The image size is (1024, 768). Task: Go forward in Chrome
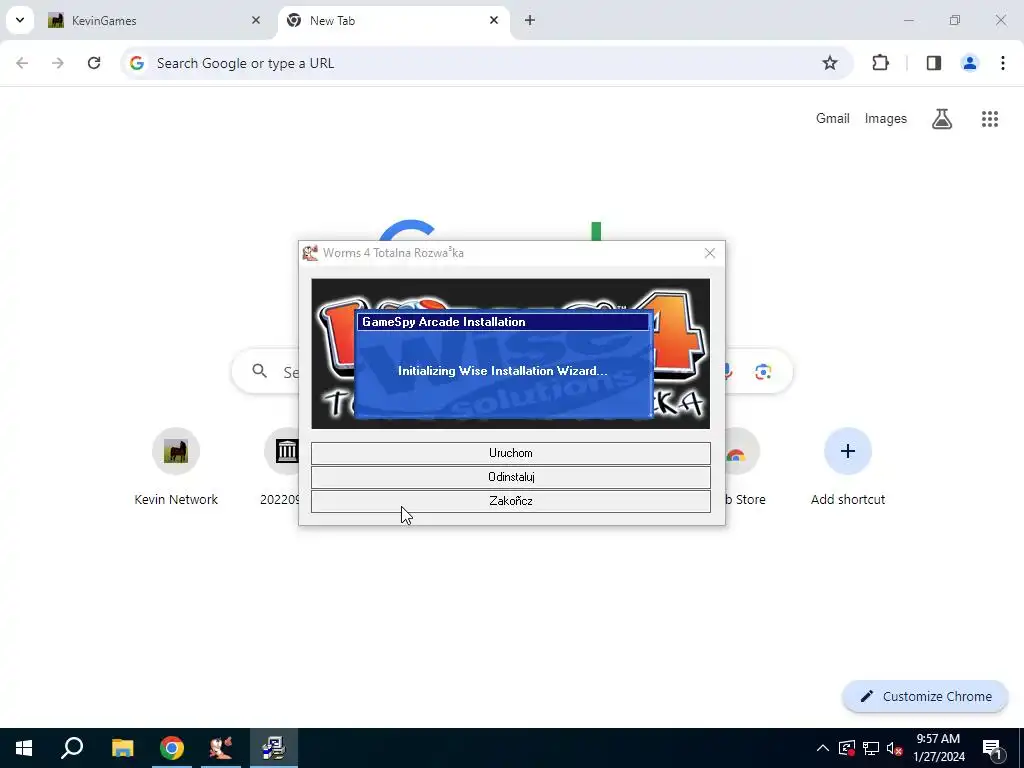[x=58, y=63]
